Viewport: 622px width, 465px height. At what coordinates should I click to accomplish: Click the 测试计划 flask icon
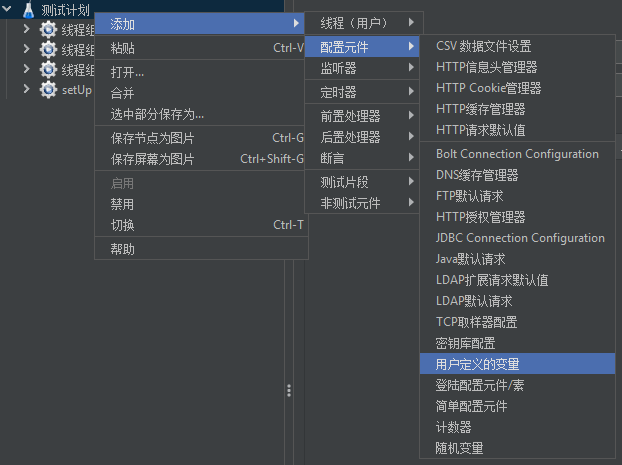point(28,10)
